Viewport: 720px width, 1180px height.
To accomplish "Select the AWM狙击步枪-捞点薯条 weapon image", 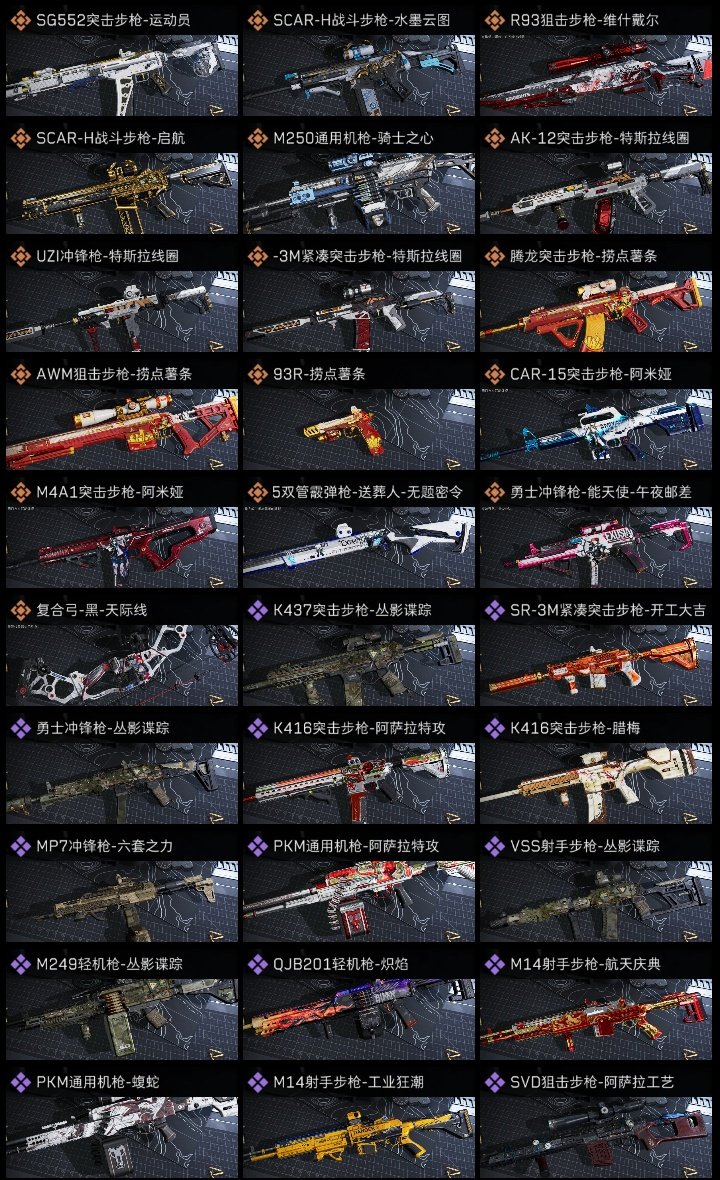I will click(122, 429).
